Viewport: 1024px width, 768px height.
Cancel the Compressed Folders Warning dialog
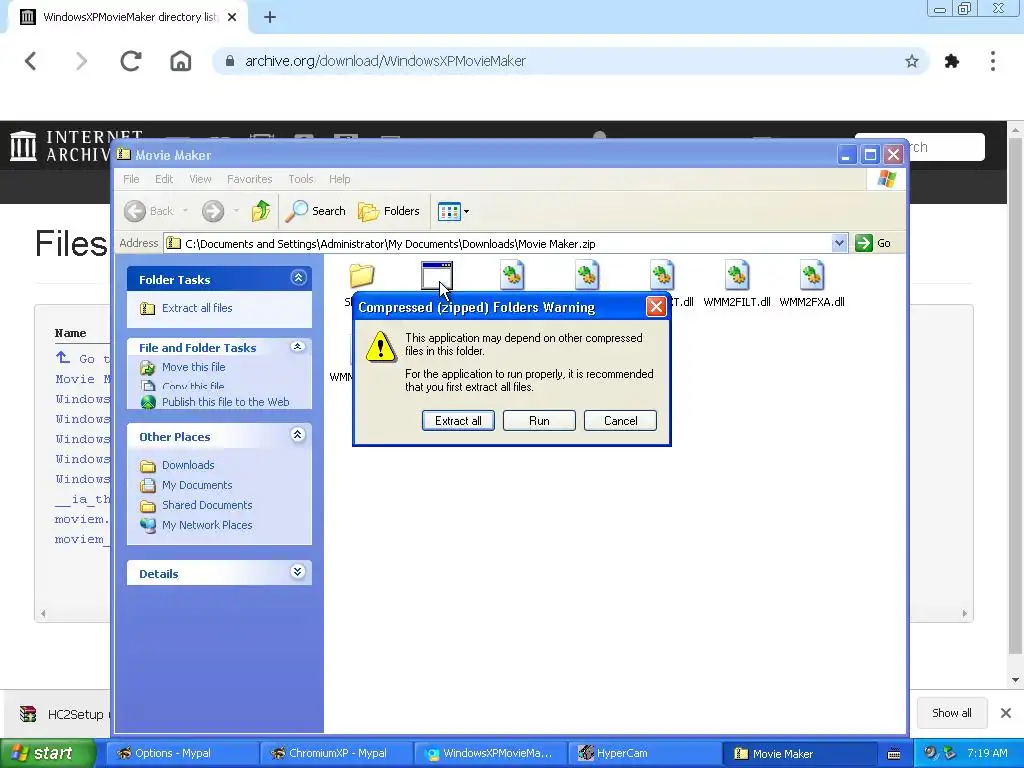tap(620, 421)
